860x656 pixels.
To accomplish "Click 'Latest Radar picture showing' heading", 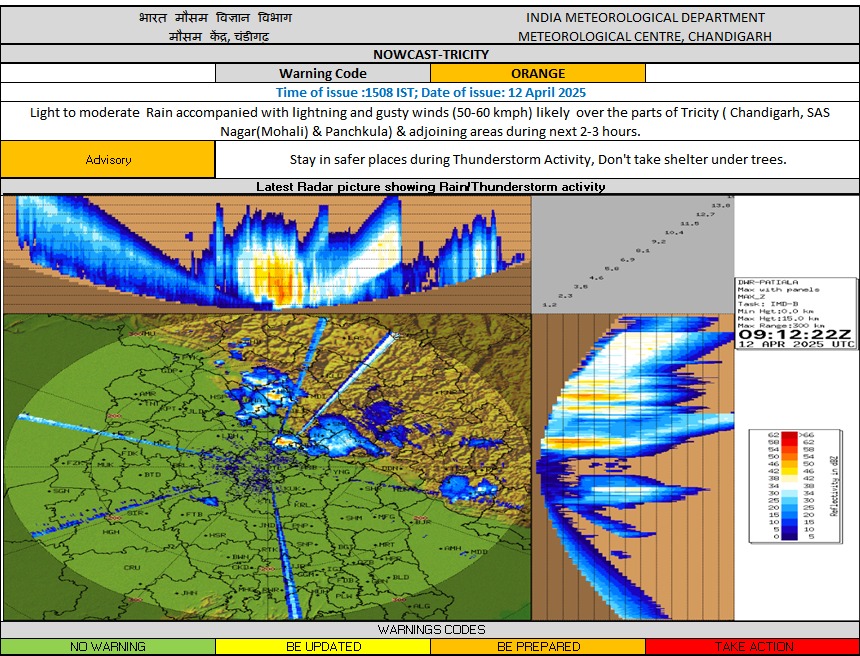I will [x=431, y=186].
